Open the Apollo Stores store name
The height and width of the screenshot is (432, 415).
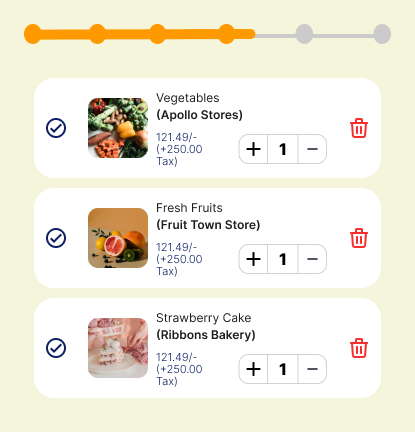[x=199, y=115]
